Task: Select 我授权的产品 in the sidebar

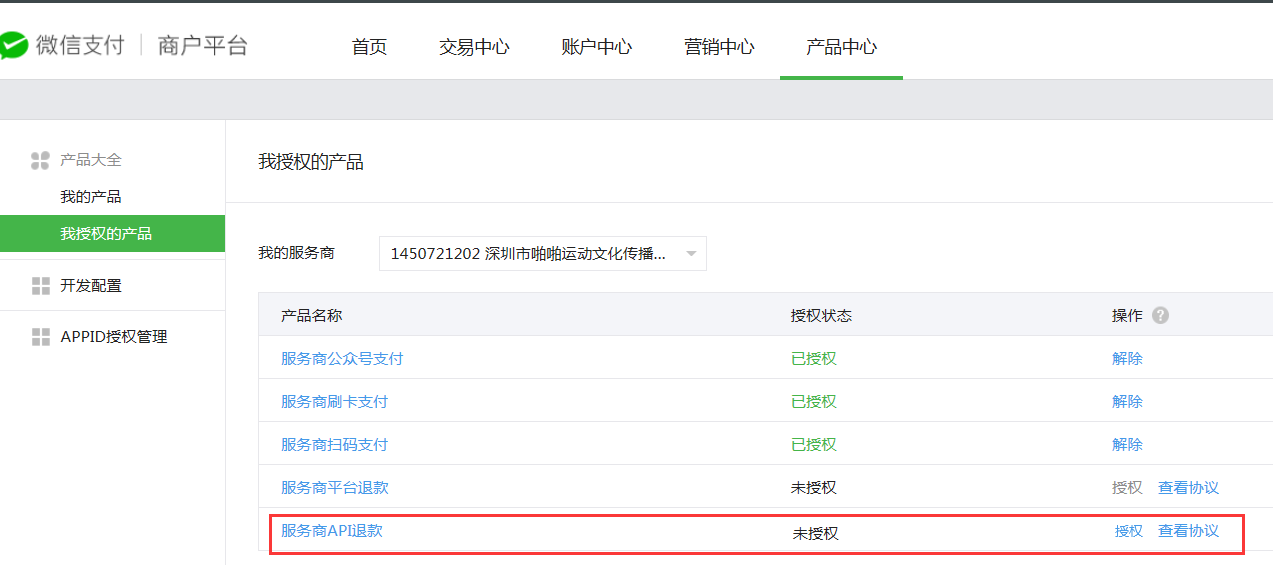Action: tap(112, 234)
